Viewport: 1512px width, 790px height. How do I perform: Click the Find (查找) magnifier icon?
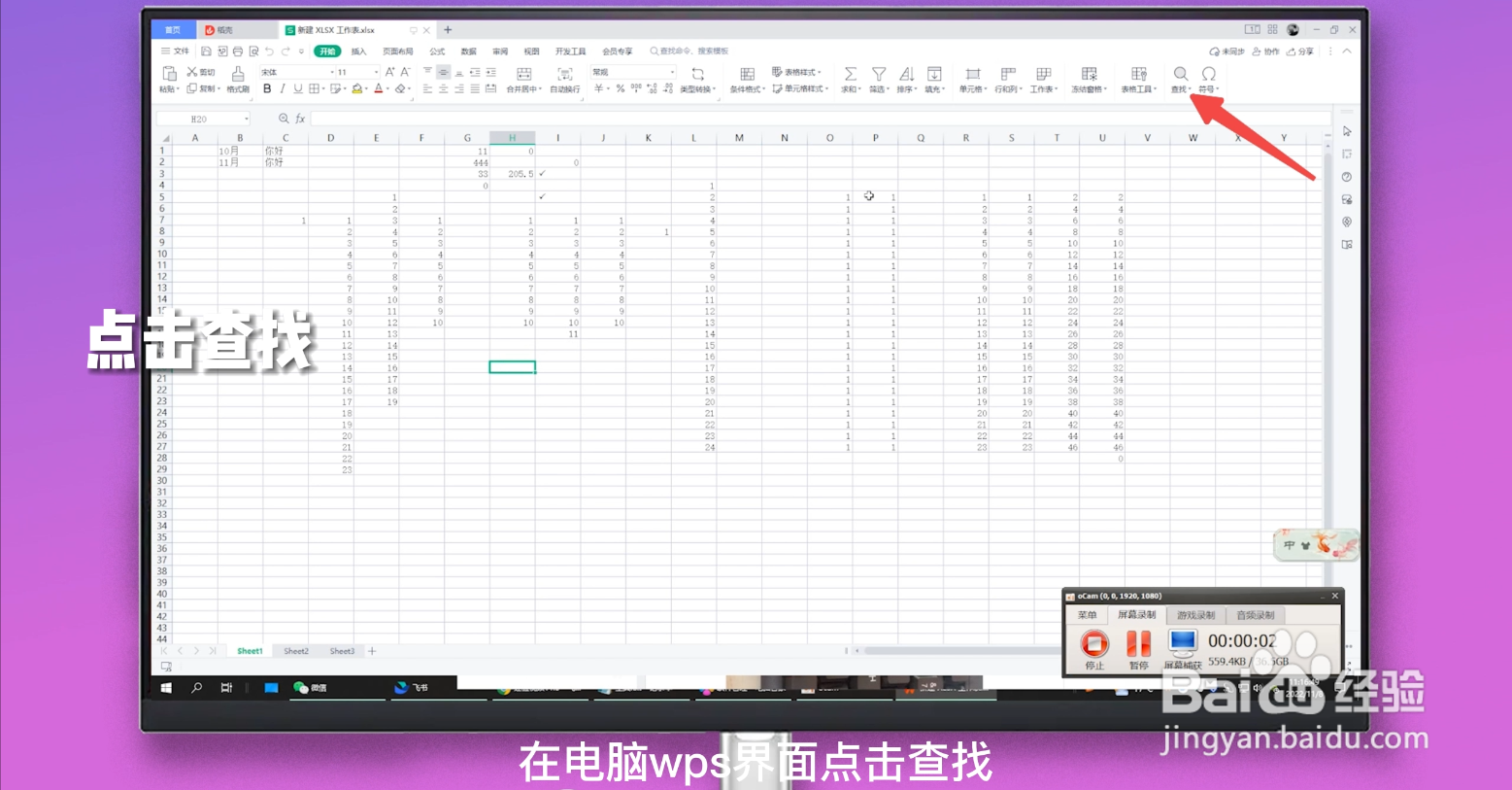click(1181, 74)
